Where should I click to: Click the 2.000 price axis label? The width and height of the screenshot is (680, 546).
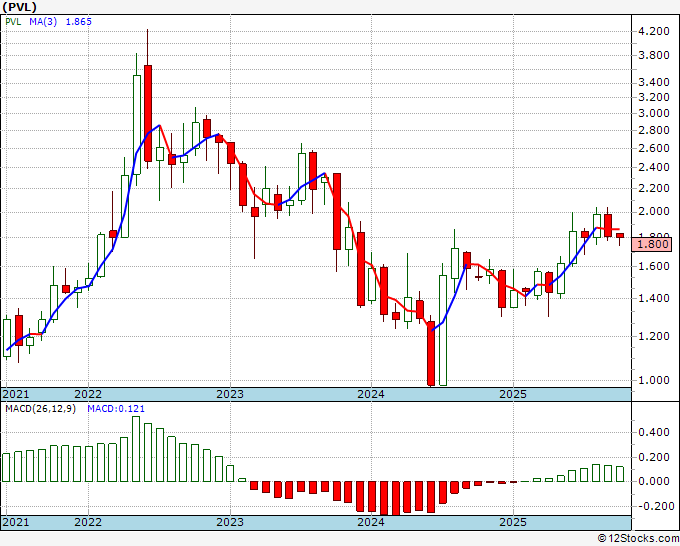654,212
